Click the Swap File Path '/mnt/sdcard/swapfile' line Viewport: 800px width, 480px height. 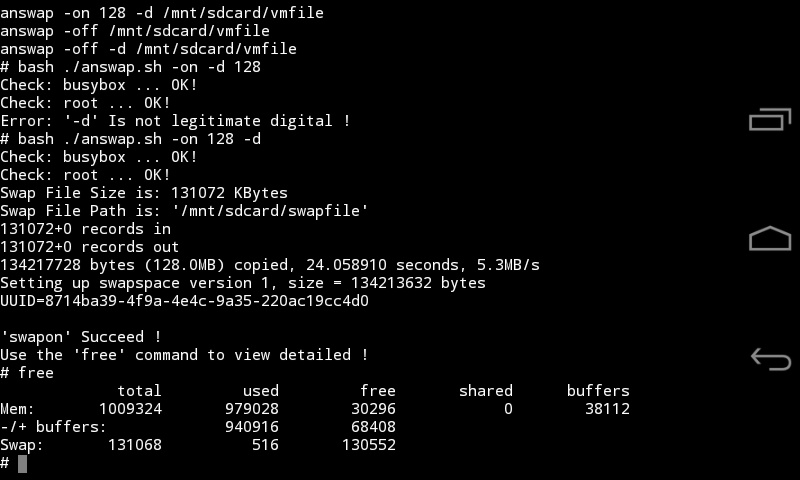pyautogui.click(x=184, y=211)
